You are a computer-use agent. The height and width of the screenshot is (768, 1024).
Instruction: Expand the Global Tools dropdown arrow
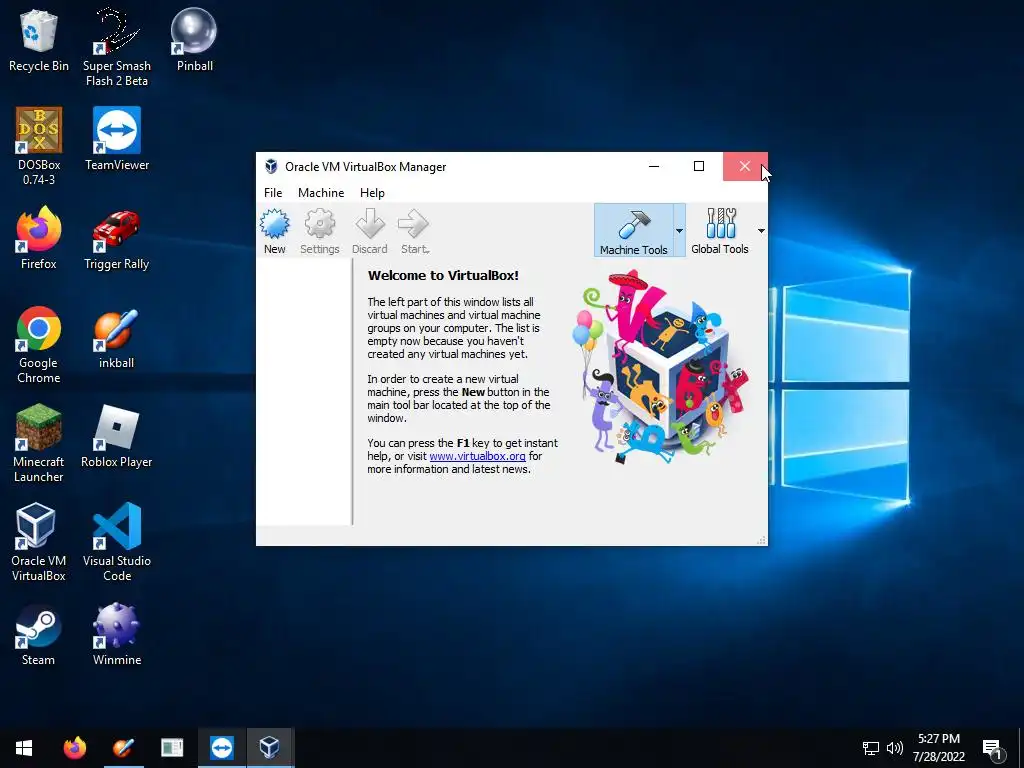(x=761, y=231)
